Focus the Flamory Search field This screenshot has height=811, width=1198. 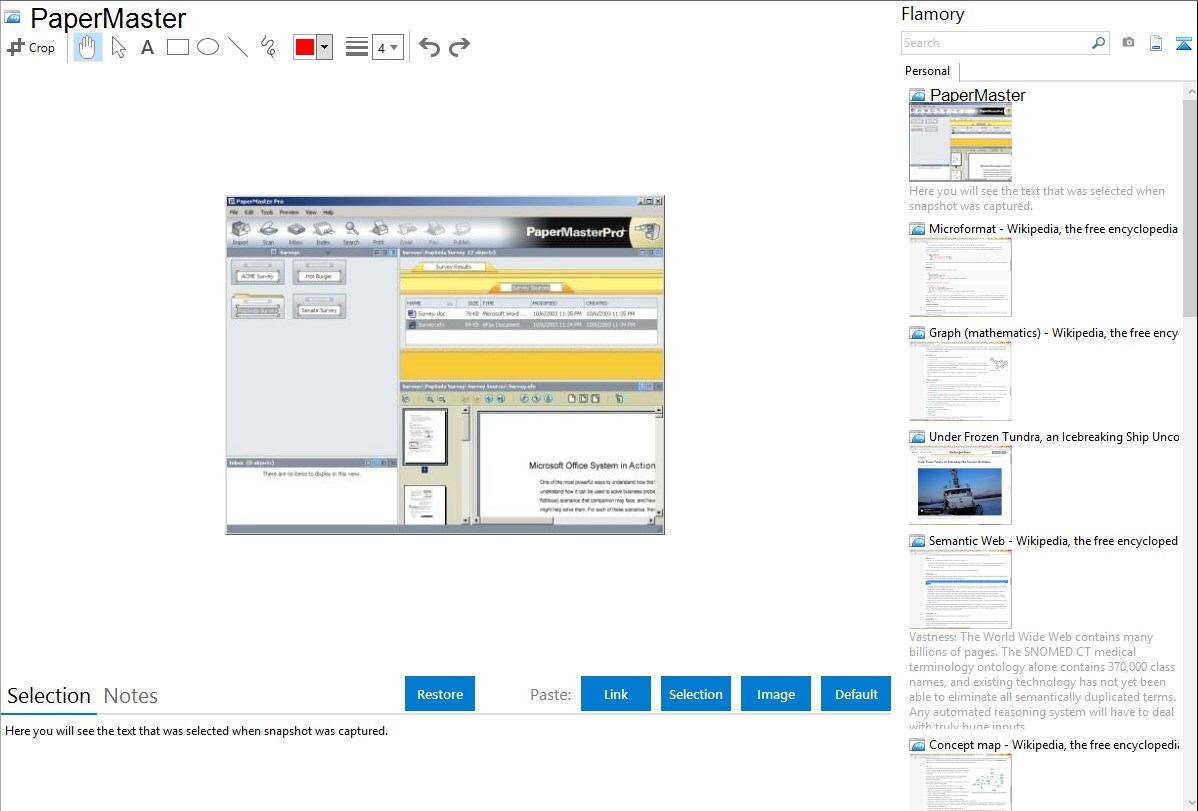click(x=996, y=43)
